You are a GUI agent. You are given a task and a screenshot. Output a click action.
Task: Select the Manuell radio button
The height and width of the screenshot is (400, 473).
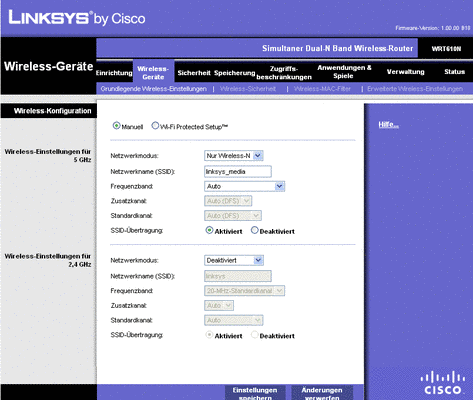[116, 126]
